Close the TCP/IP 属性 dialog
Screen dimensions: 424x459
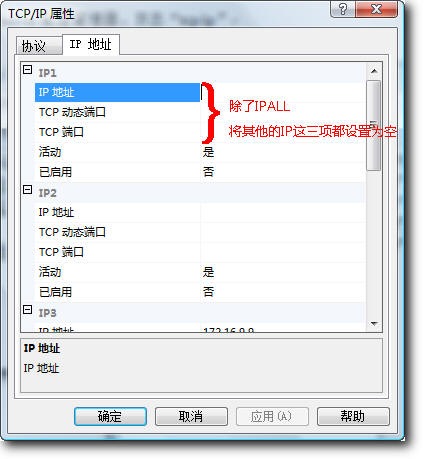(377, 9)
